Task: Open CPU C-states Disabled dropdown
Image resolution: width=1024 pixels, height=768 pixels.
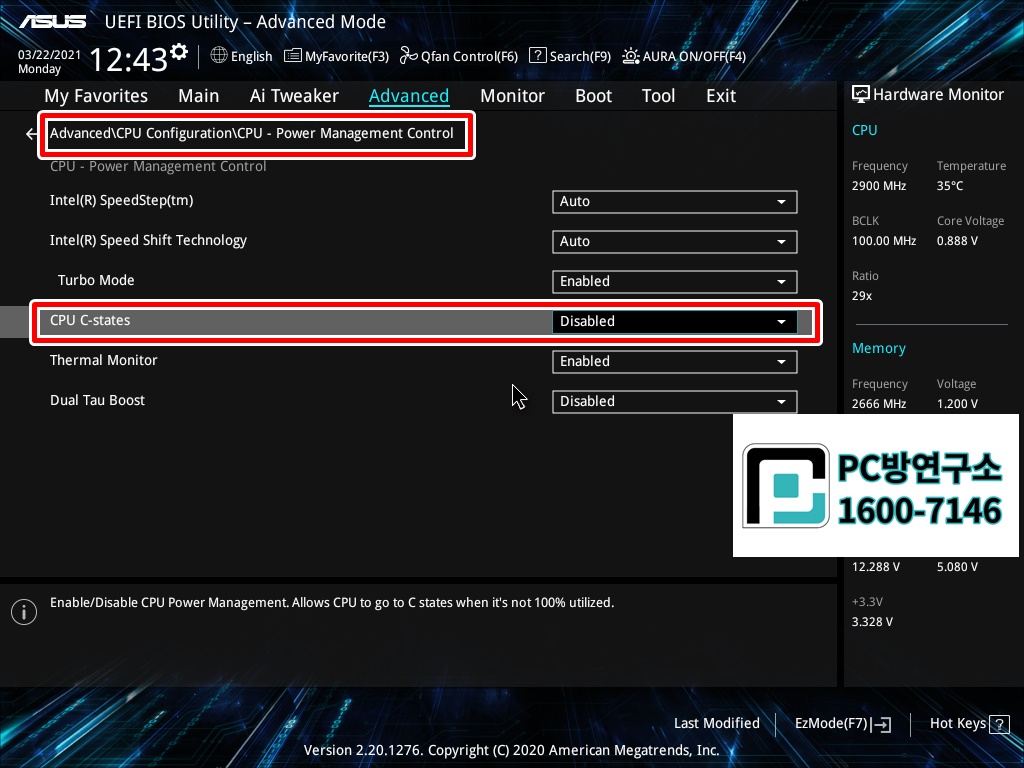Action: [675, 321]
